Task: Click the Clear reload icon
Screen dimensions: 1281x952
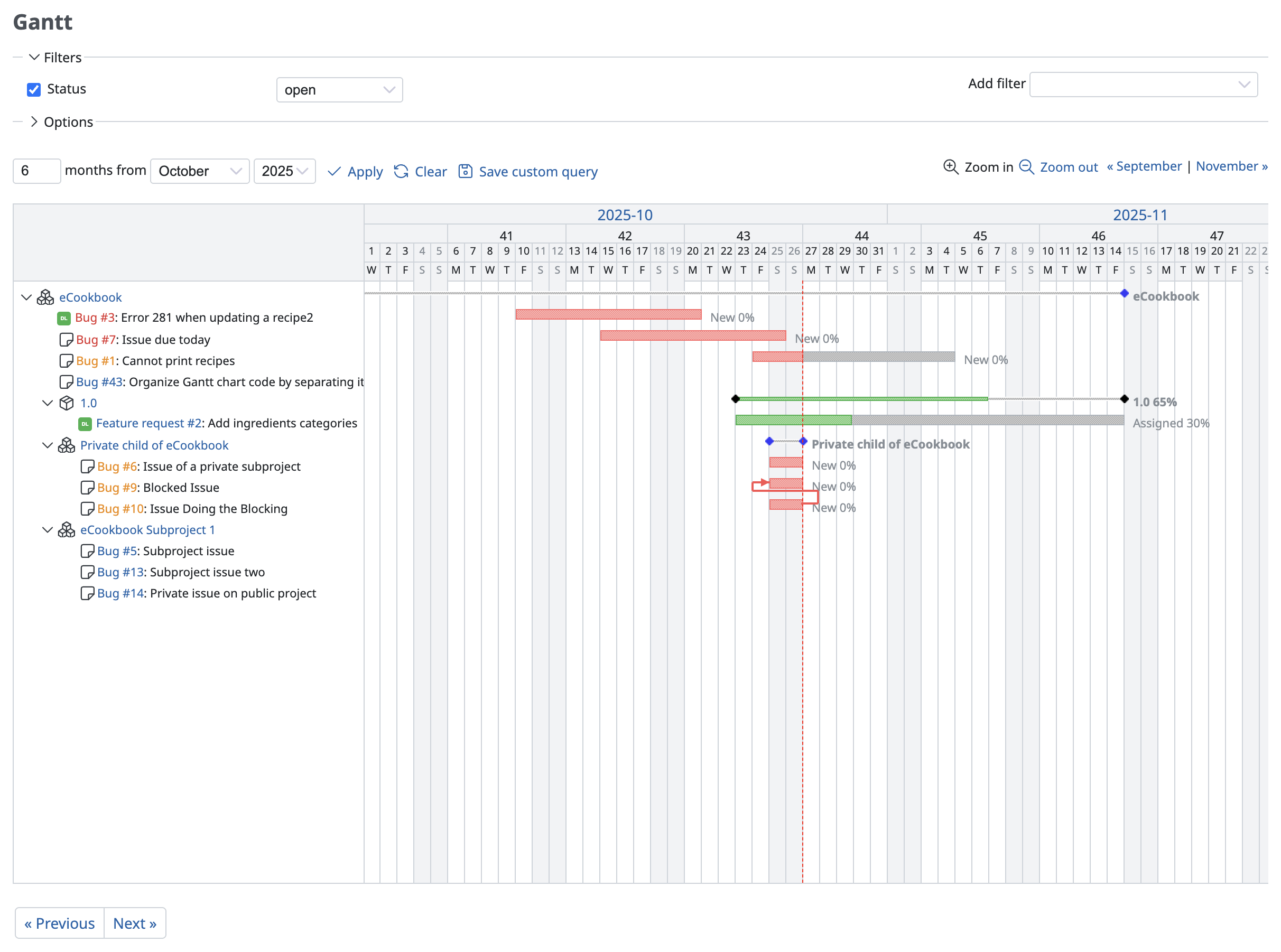Action: tap(401, 171)
